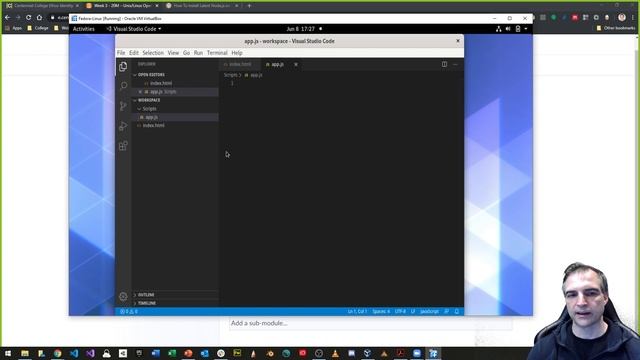Expand the Timeline section

176,303
